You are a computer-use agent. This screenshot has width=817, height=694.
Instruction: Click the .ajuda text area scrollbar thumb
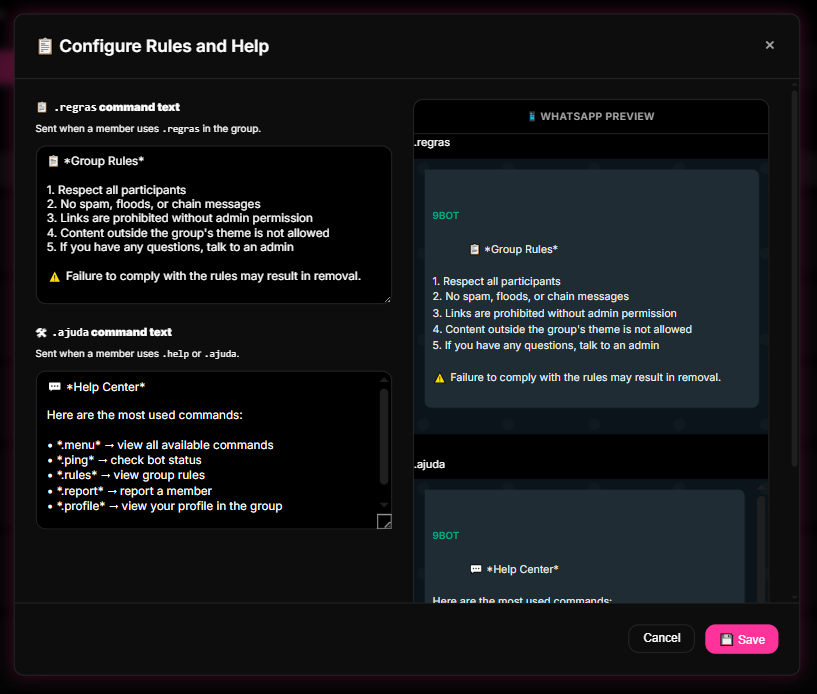[x=384, y=437]
